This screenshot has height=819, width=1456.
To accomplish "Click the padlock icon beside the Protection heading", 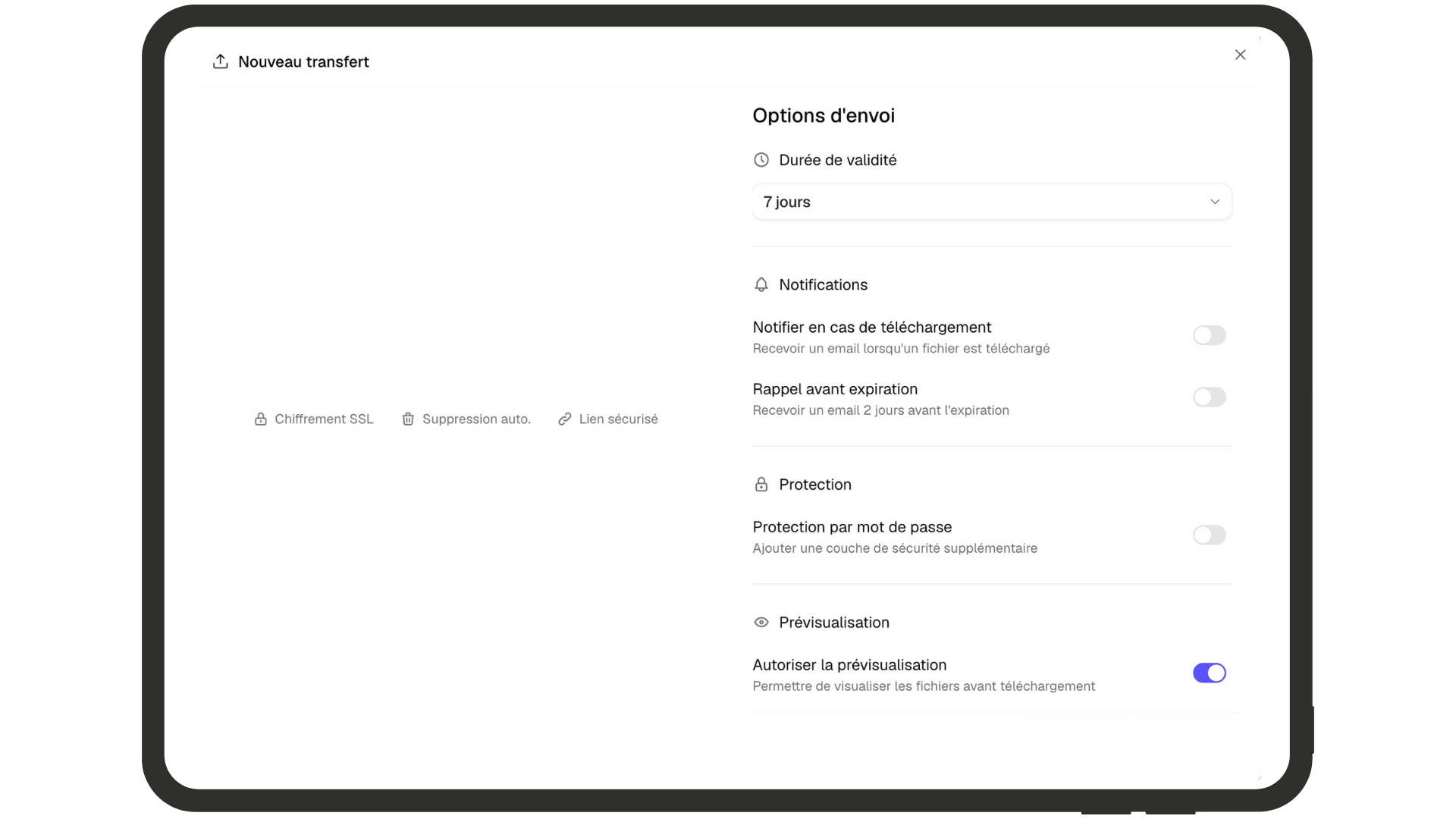I will point(761,485).
